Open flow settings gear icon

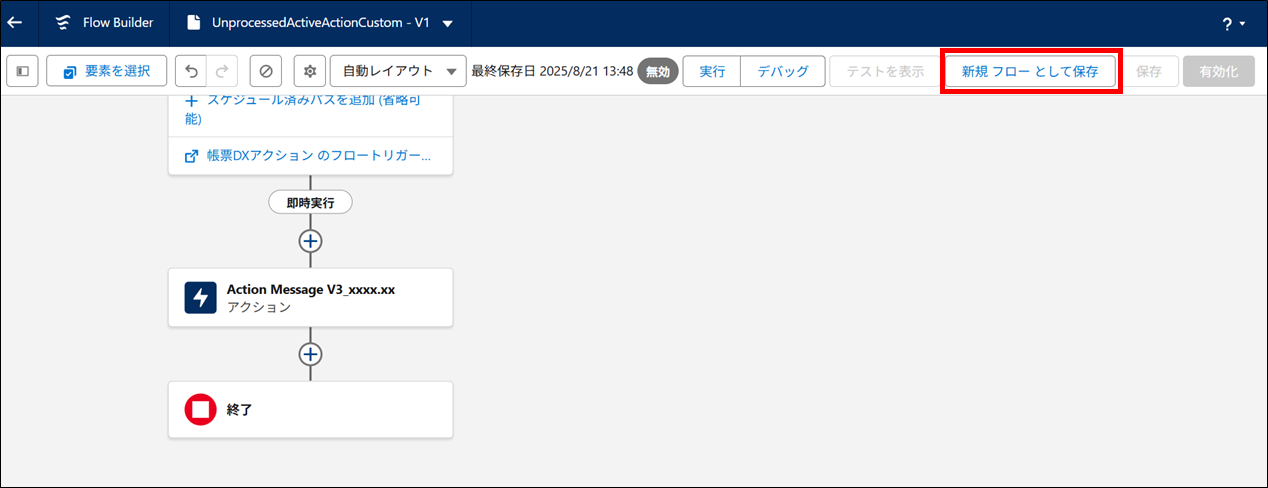coord(310,71)
